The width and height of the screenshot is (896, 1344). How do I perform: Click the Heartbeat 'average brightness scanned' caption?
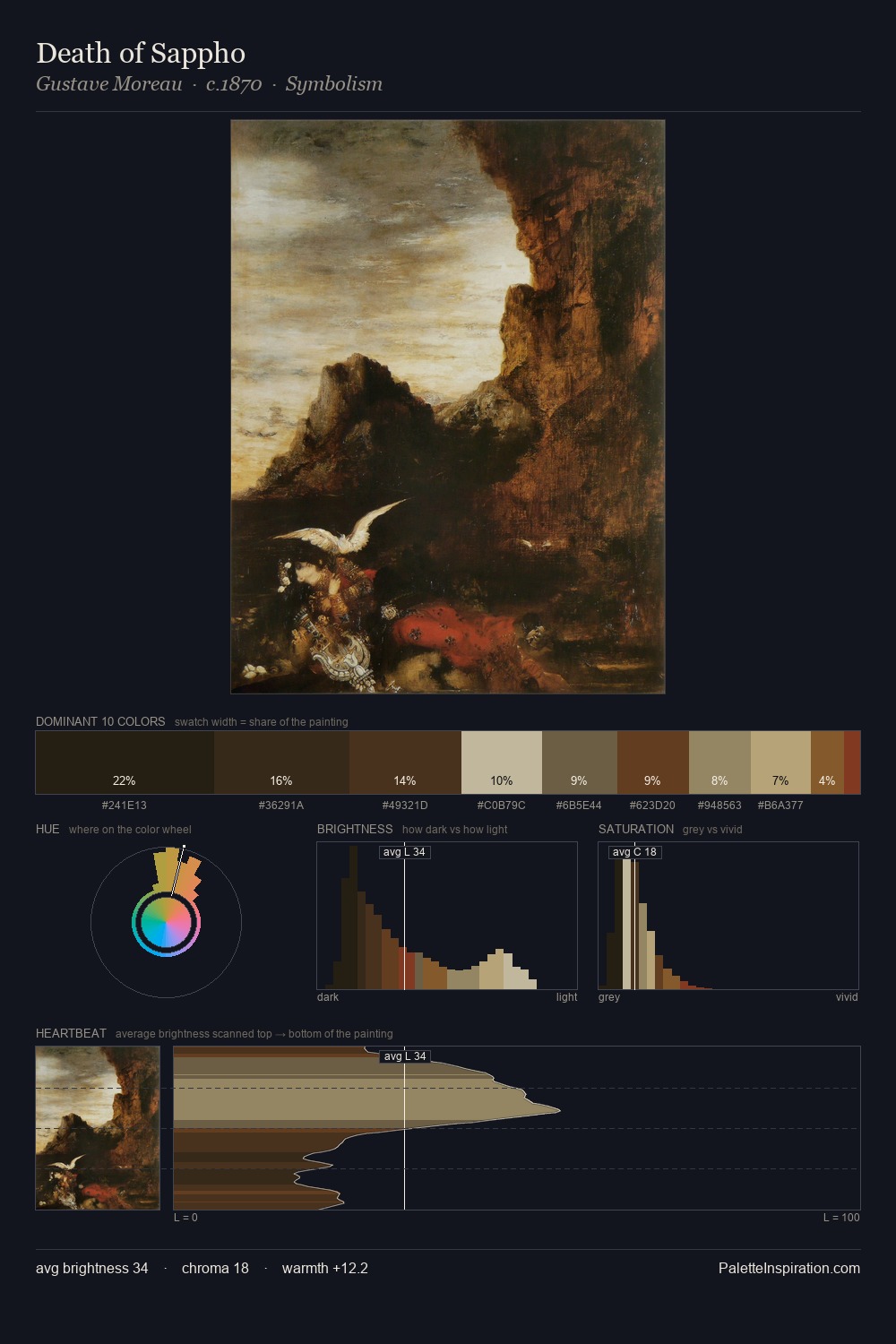click(254, 1034)
